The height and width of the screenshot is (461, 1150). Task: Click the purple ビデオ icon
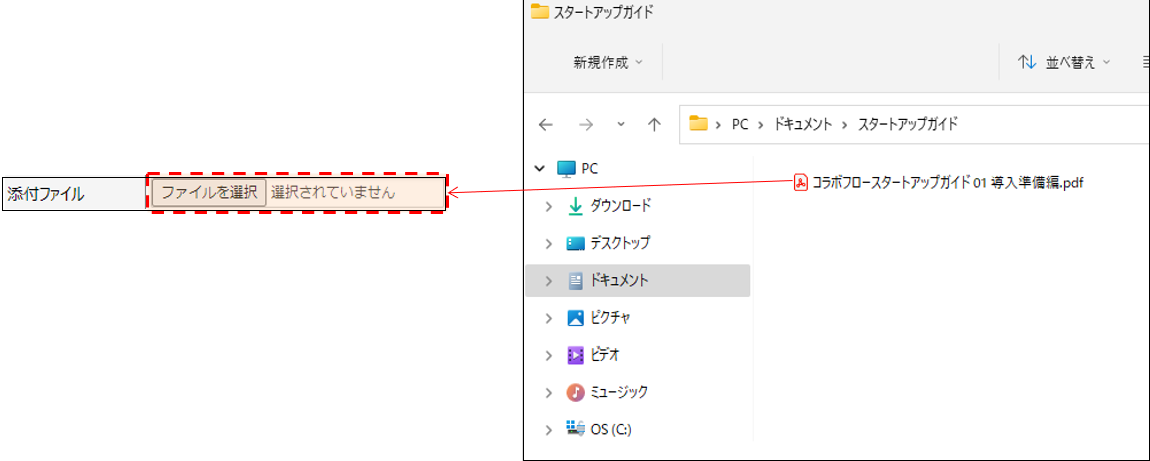(x=576, y=355)
